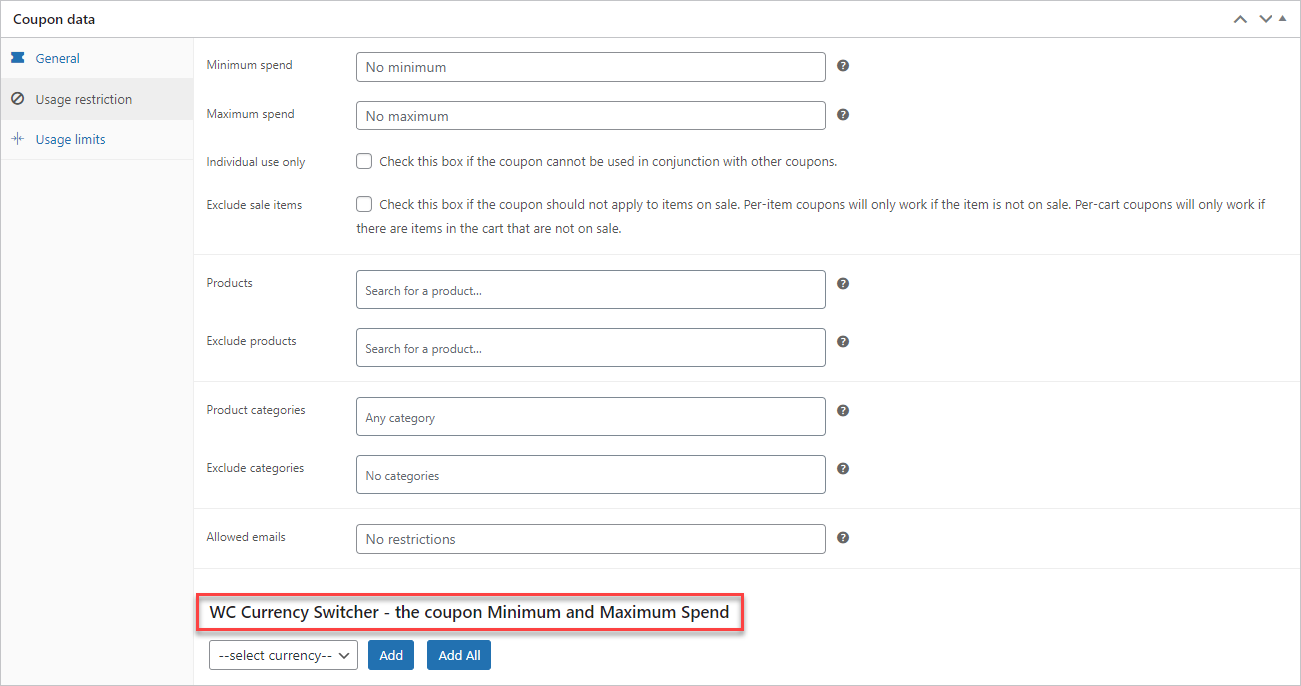
Task: Move Coupon data panel up
Action: pyautogui.click(x=1240, y=19)
